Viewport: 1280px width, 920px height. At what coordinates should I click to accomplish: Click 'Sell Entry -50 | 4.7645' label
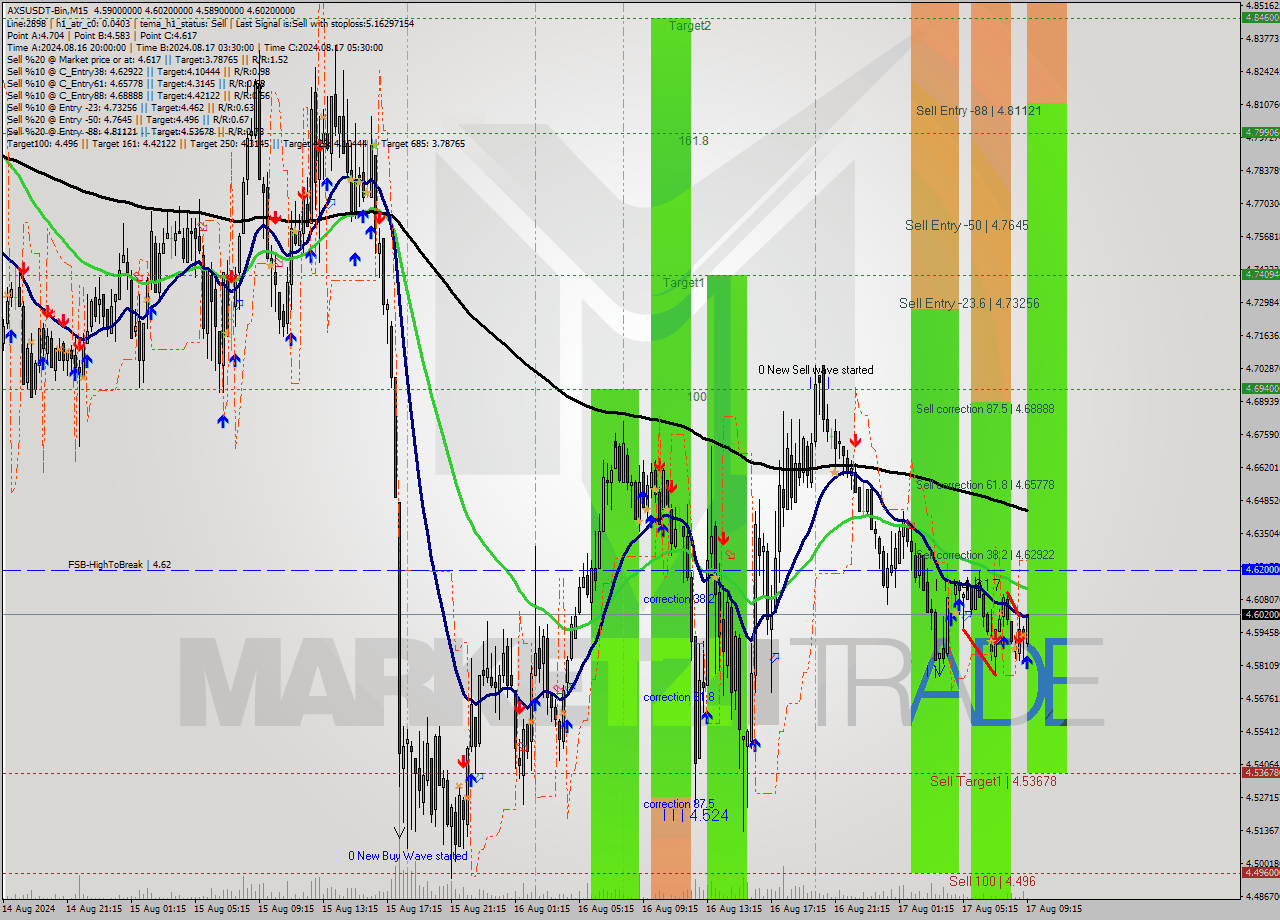click(966, 226)
